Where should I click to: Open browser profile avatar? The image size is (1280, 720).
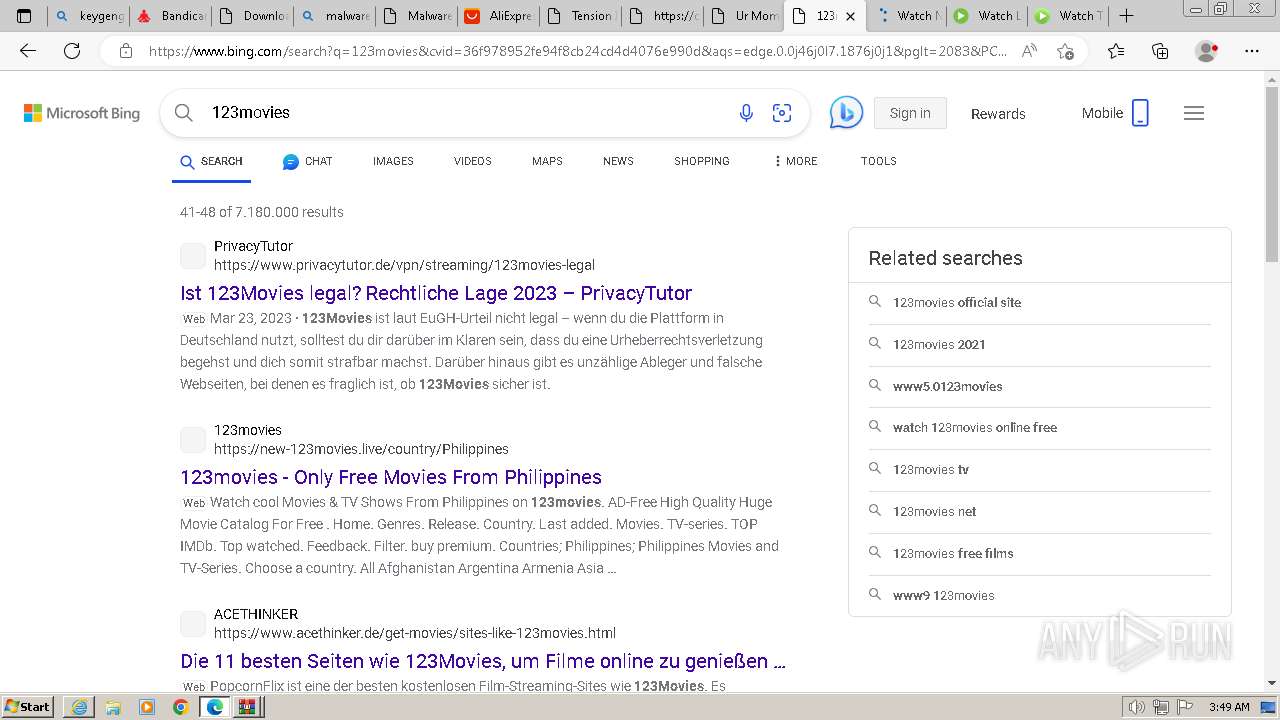(x=1207, y=51)
